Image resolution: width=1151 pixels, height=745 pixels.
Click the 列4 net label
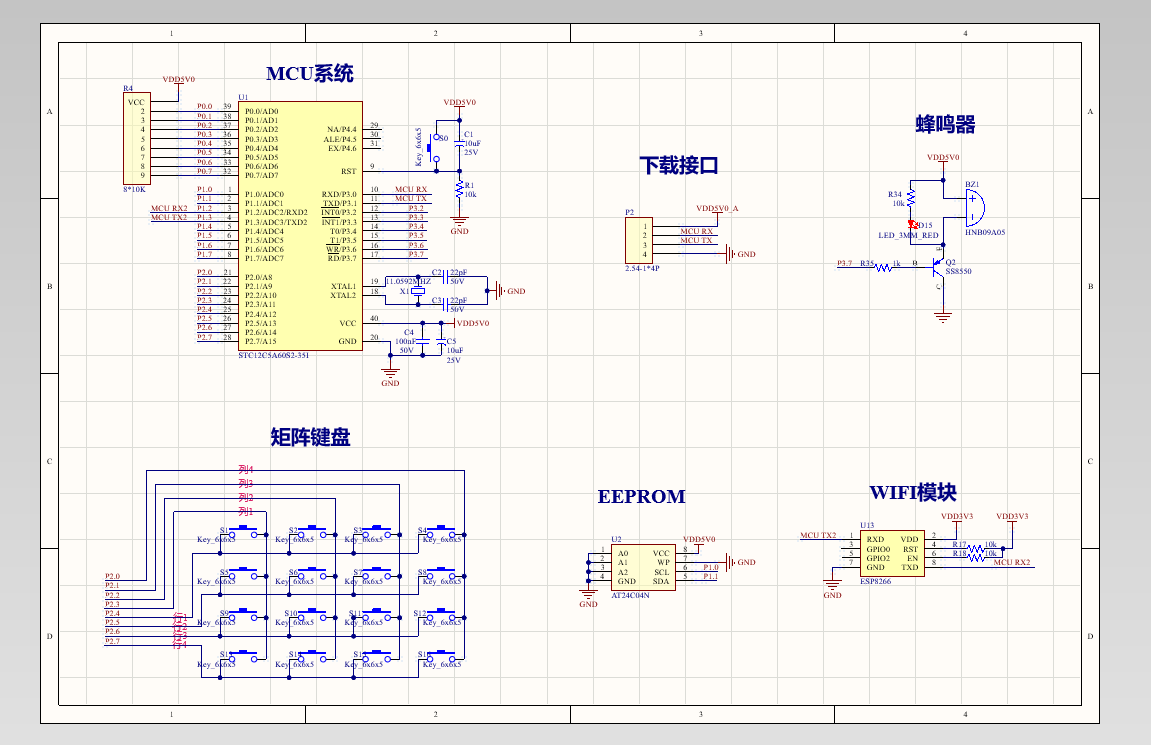tap(246, 469)
